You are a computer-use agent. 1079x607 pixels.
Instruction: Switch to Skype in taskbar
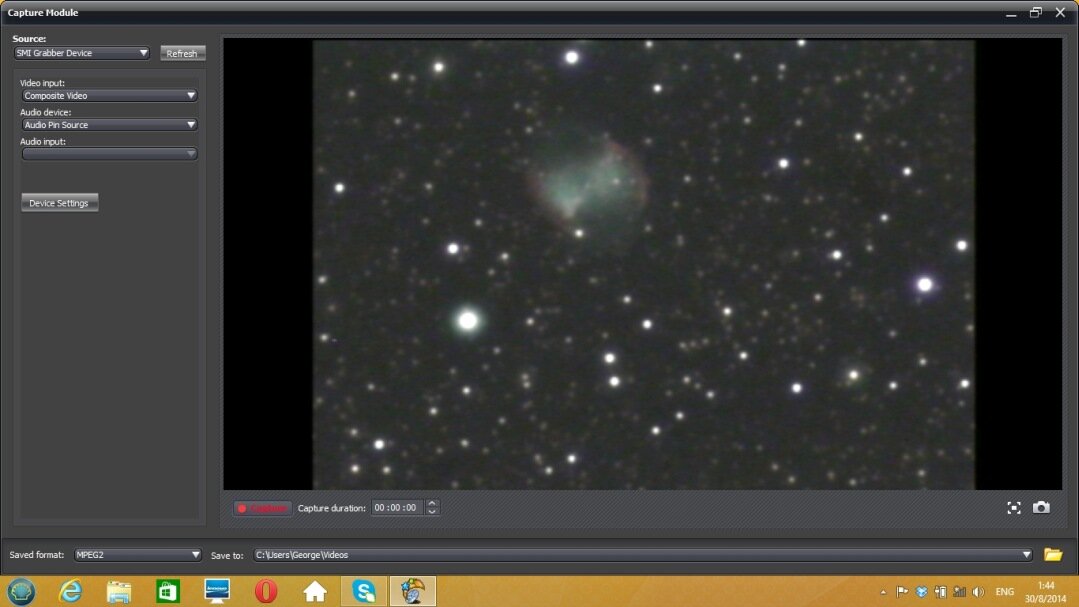point(364,591)
